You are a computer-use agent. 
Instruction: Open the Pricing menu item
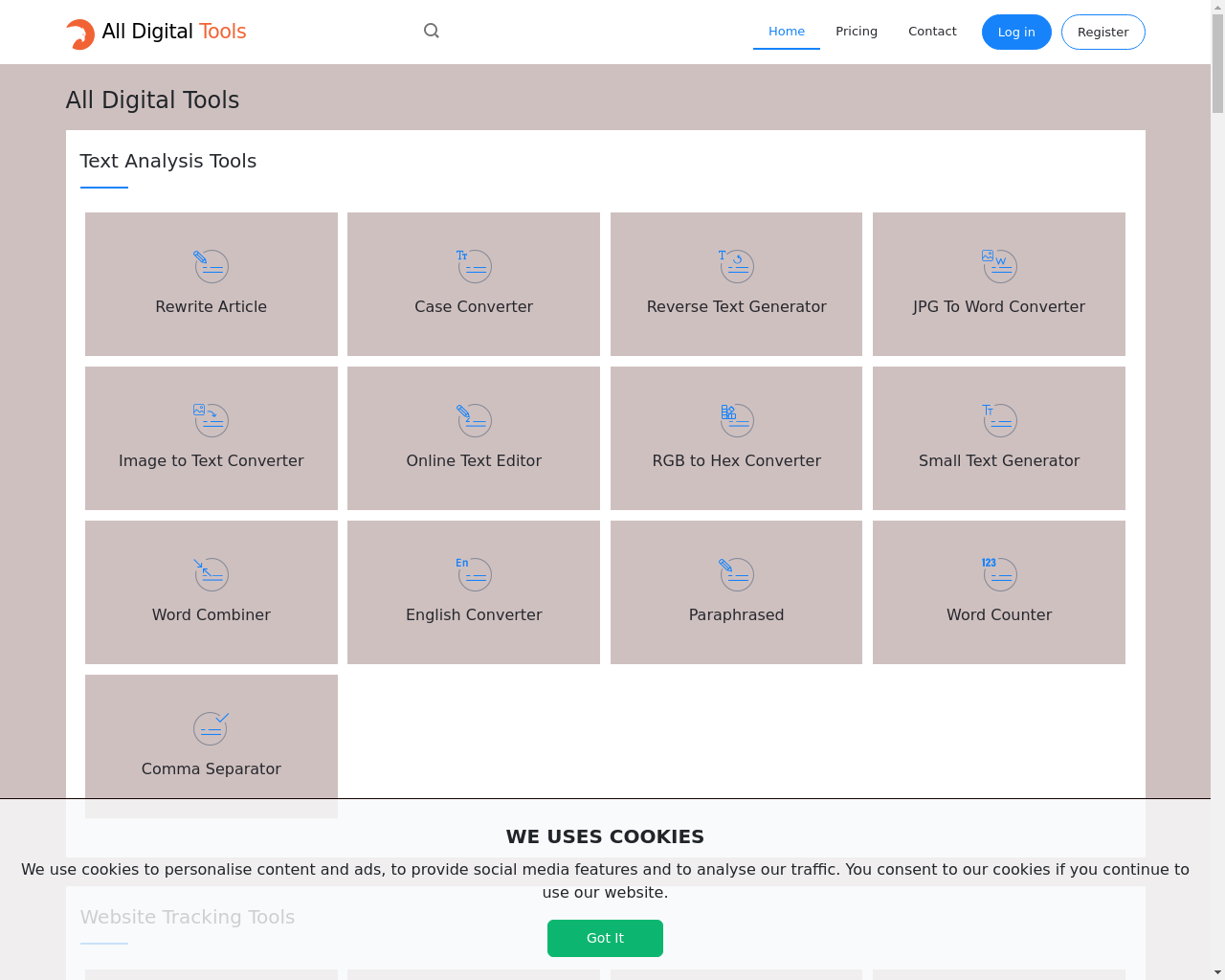[857, 32]
